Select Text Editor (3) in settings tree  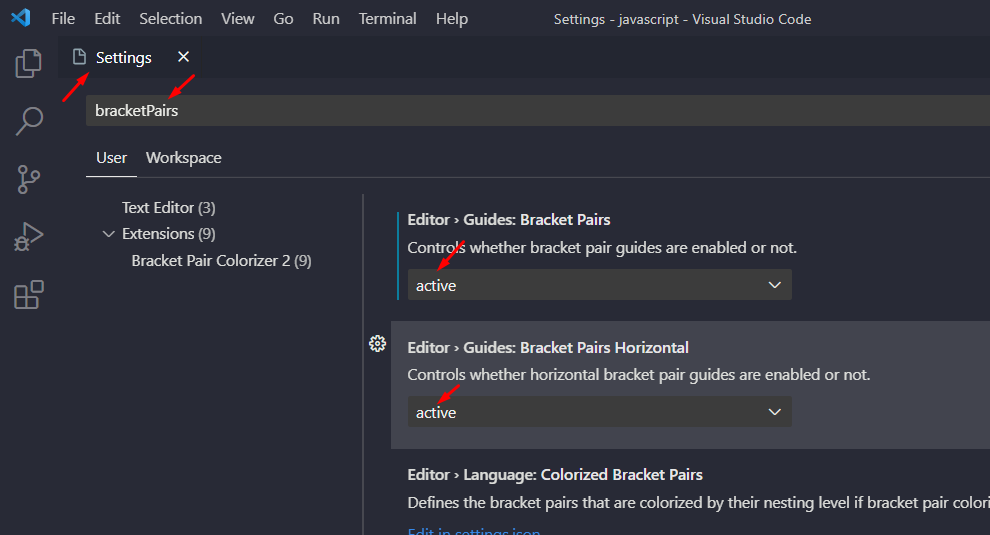168,208
